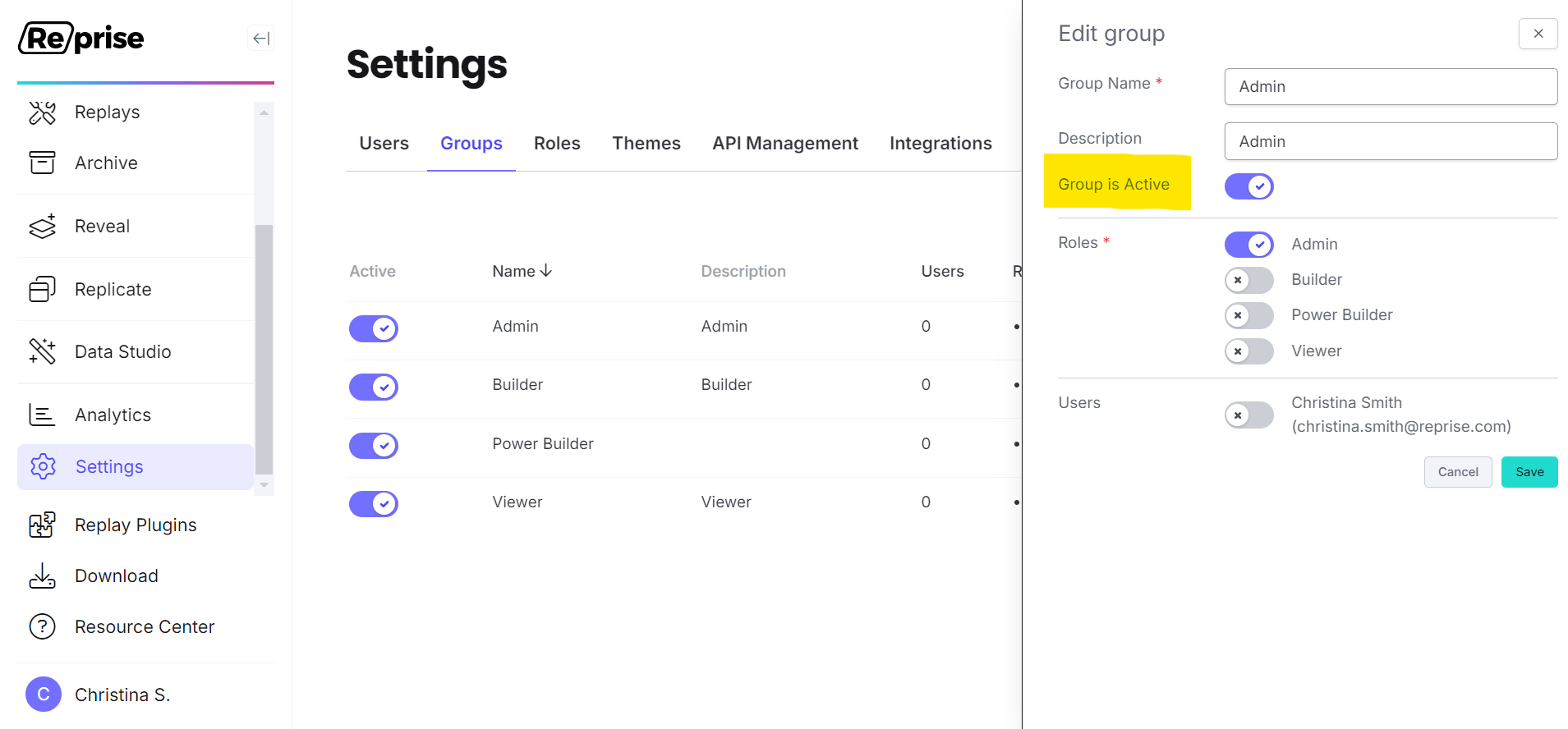Viewport: 1568px width, 729px height.
Task: Select the Admin group name cell
Action: [x=515, y=326]
